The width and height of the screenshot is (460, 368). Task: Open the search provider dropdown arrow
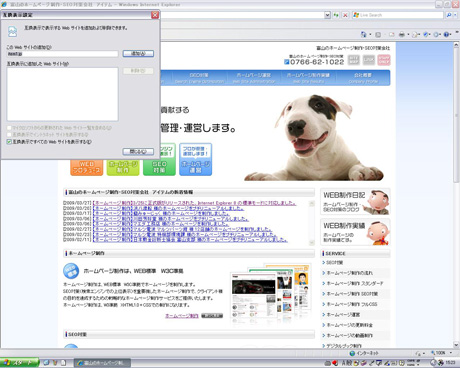pos(456,15)
